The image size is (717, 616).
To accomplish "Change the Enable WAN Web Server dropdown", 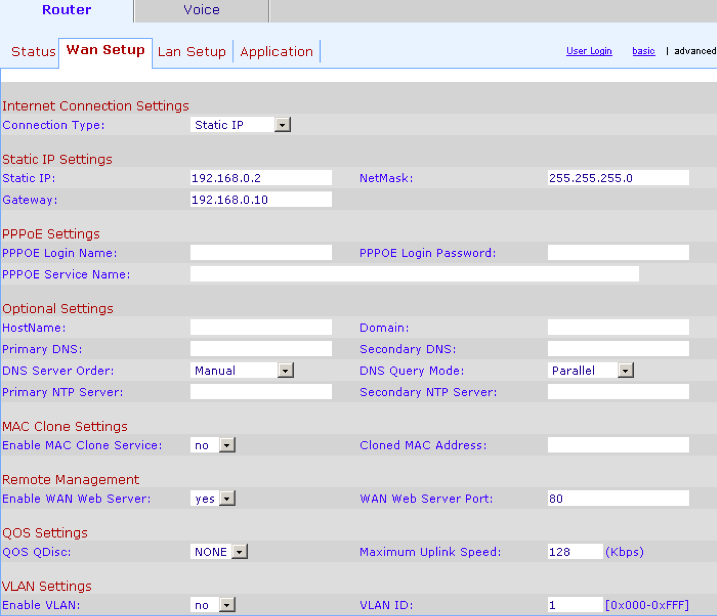I will (x=213, y=498).
